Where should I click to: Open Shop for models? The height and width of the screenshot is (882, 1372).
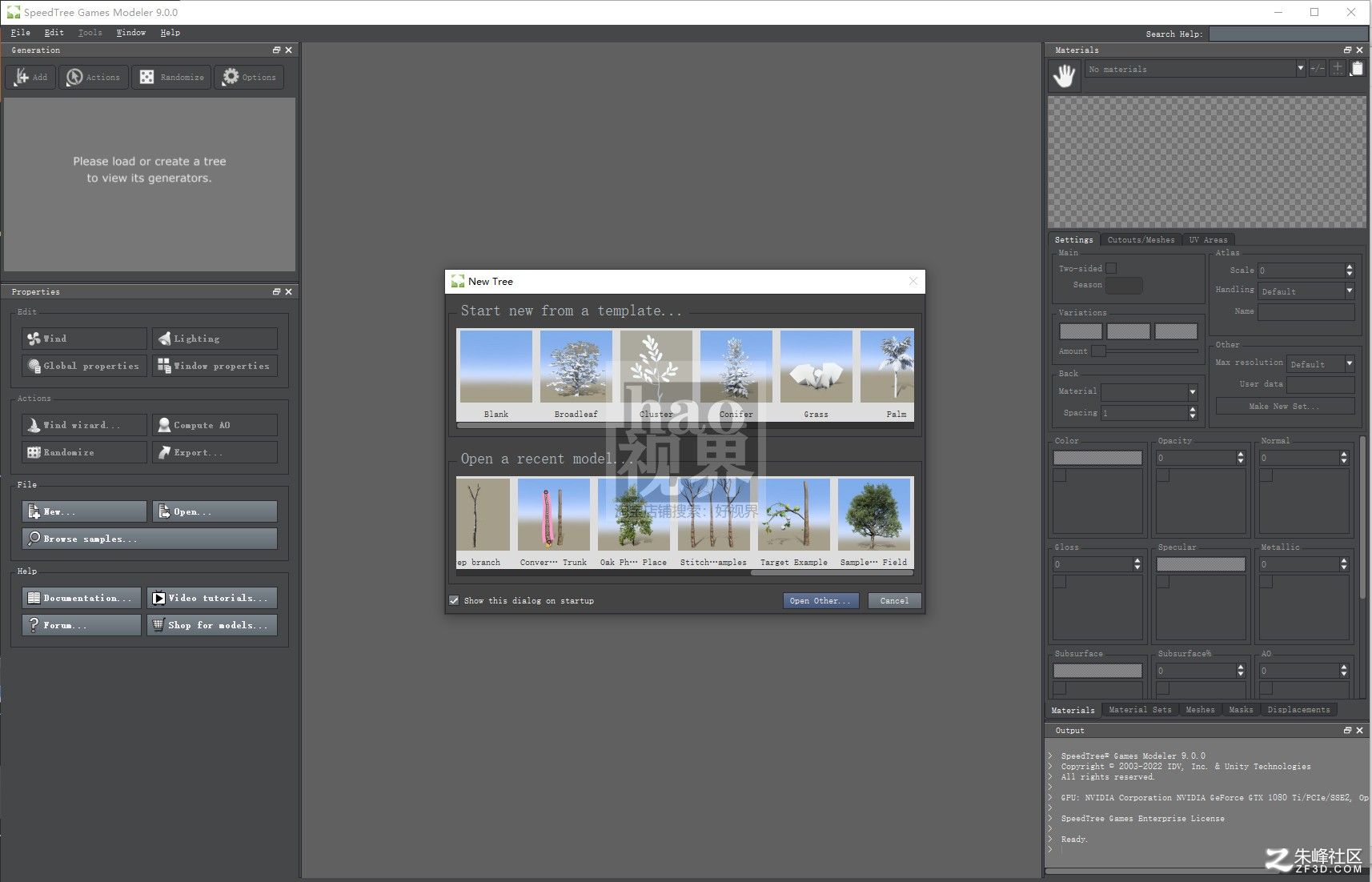(212, 625)
